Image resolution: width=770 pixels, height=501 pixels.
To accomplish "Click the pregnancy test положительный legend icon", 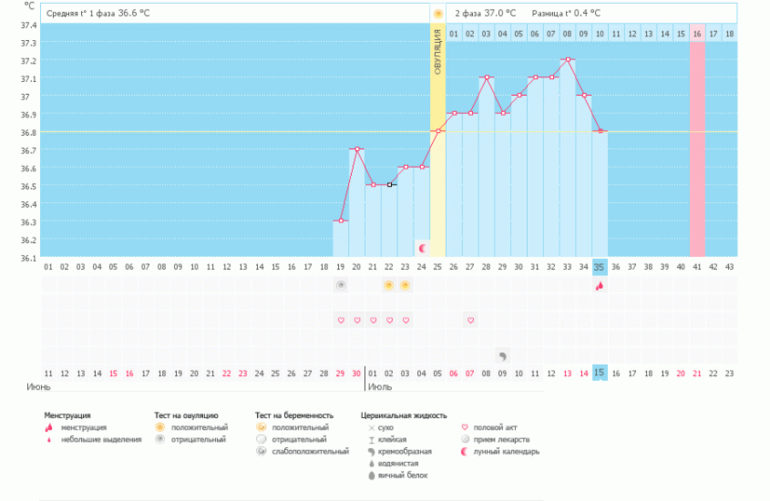I will tap(261, 427).
